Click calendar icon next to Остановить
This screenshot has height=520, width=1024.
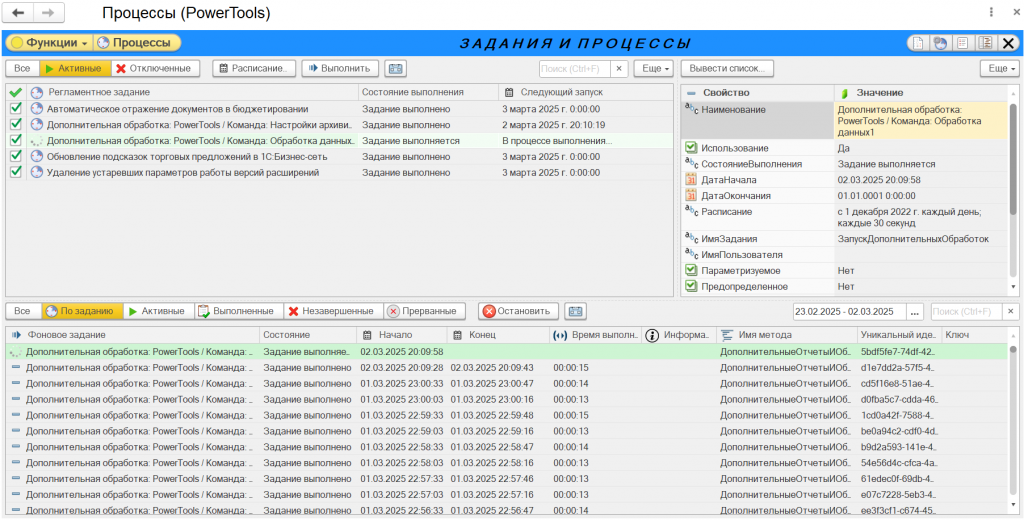point(575,311)
